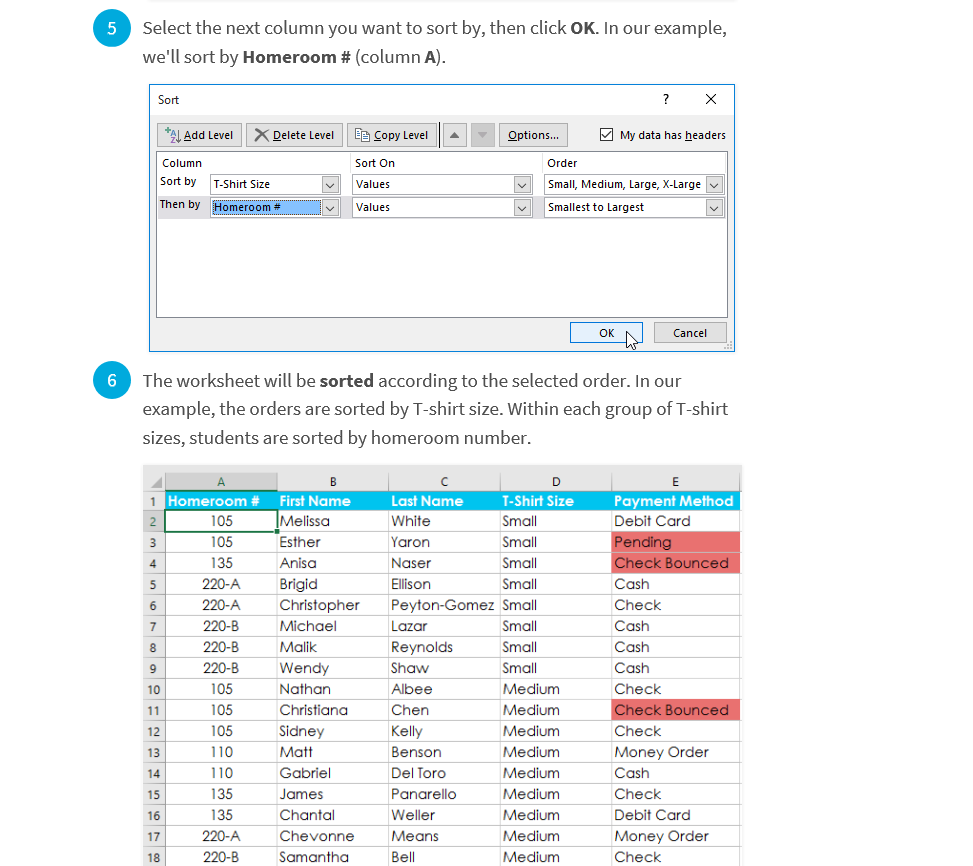973x866 pixels.
Task: Select row header 10
Action: [x=154, y=689]
